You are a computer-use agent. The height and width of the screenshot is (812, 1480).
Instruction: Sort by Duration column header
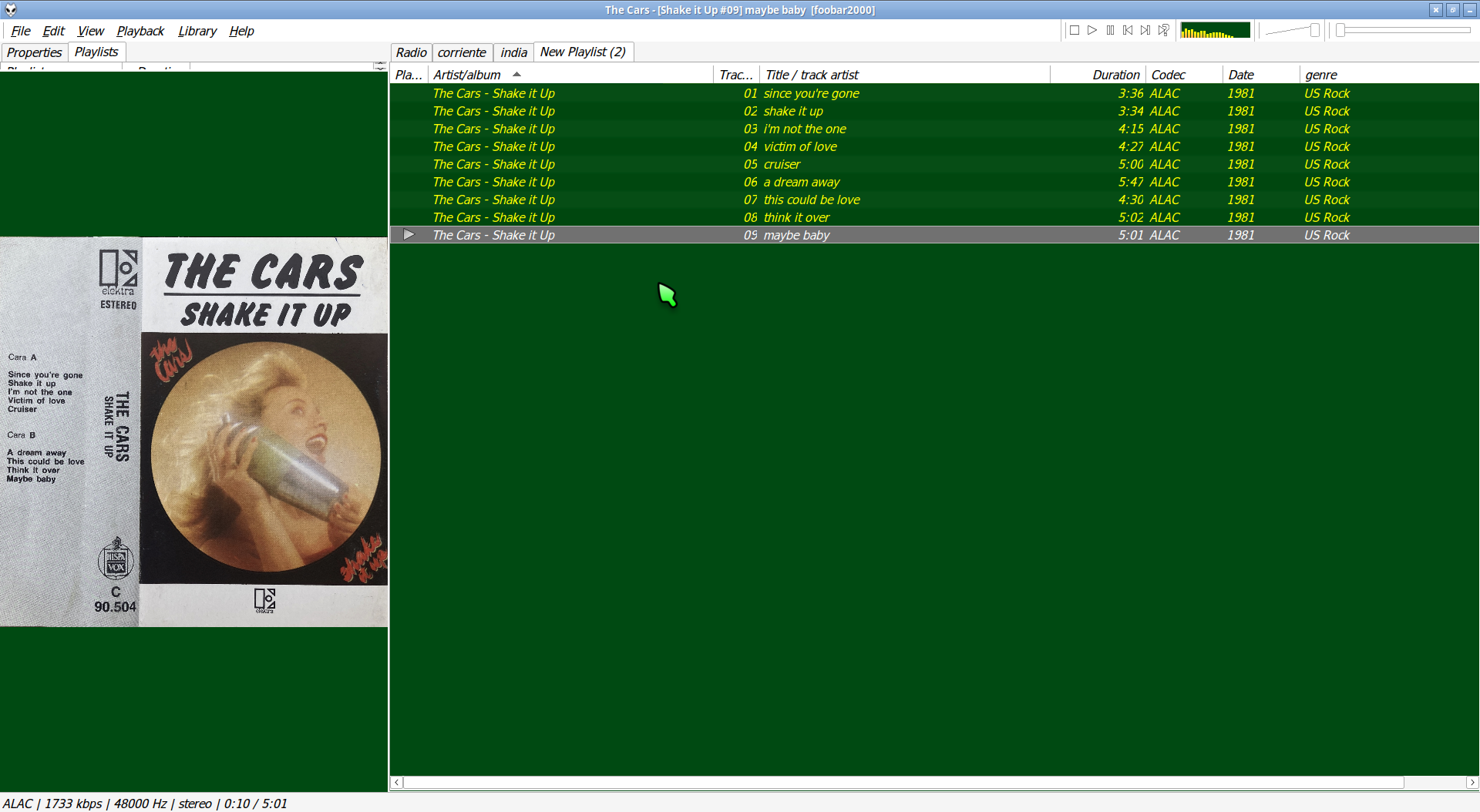(x=1098, y=75)
